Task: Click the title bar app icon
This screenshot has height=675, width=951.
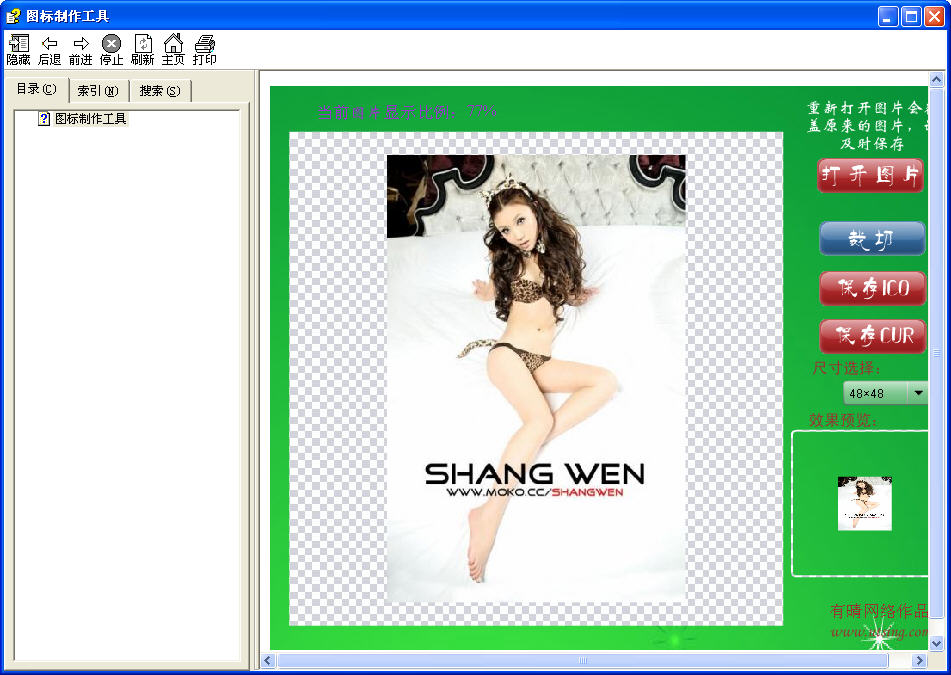Action: (13, 16)
